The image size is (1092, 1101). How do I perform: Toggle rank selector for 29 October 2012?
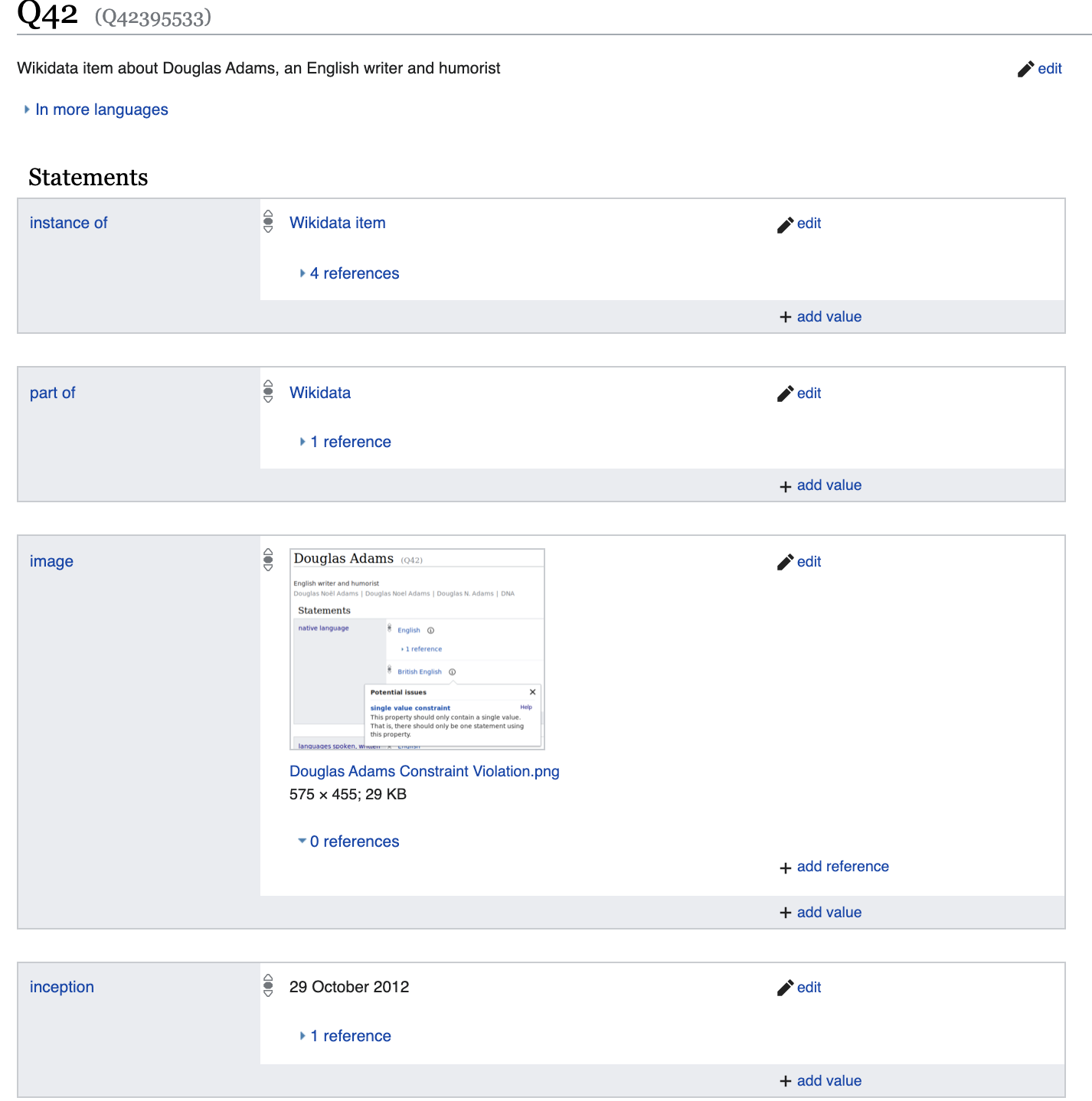(268, 985)
